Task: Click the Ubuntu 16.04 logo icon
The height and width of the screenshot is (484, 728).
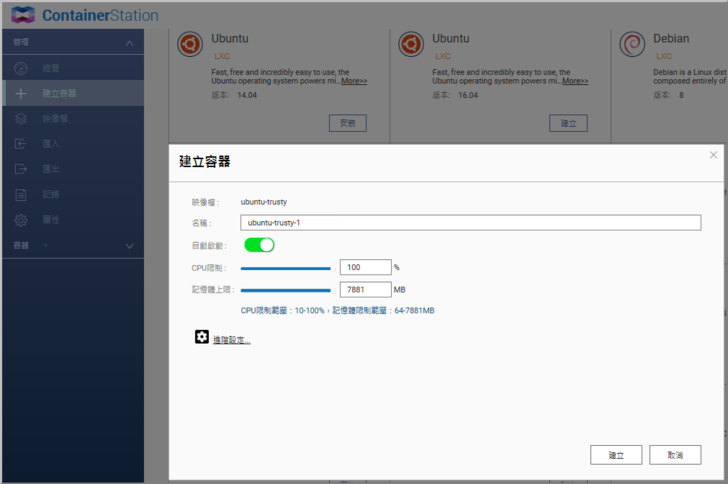Action: pos(411,44)
